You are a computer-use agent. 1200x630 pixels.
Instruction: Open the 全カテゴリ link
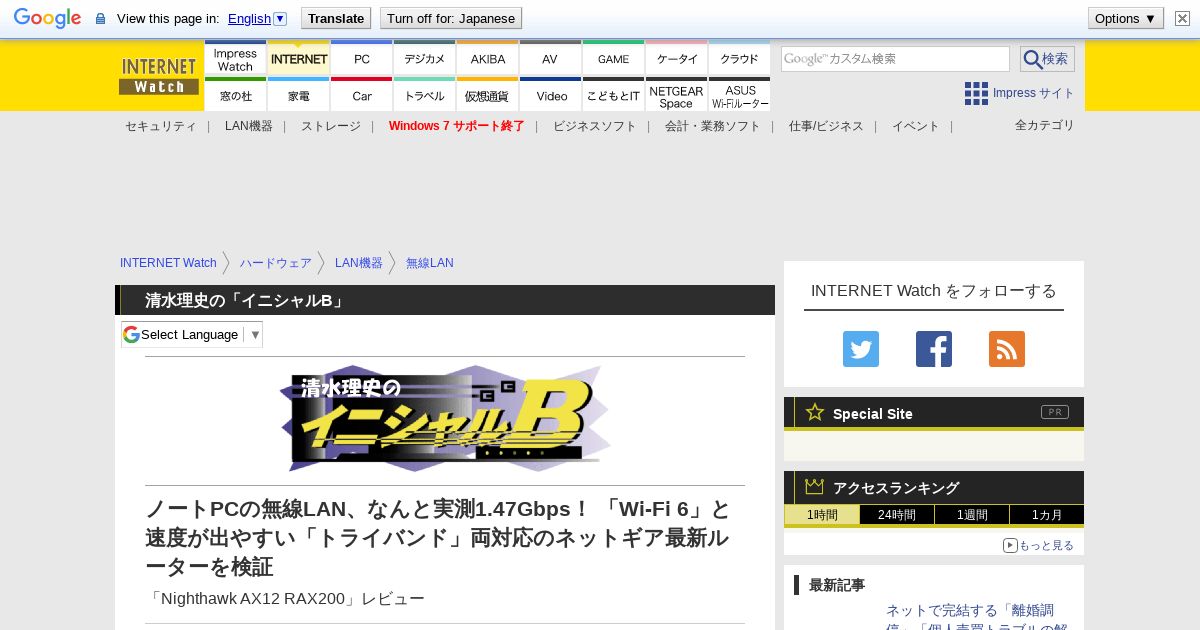pos(1045,125)
